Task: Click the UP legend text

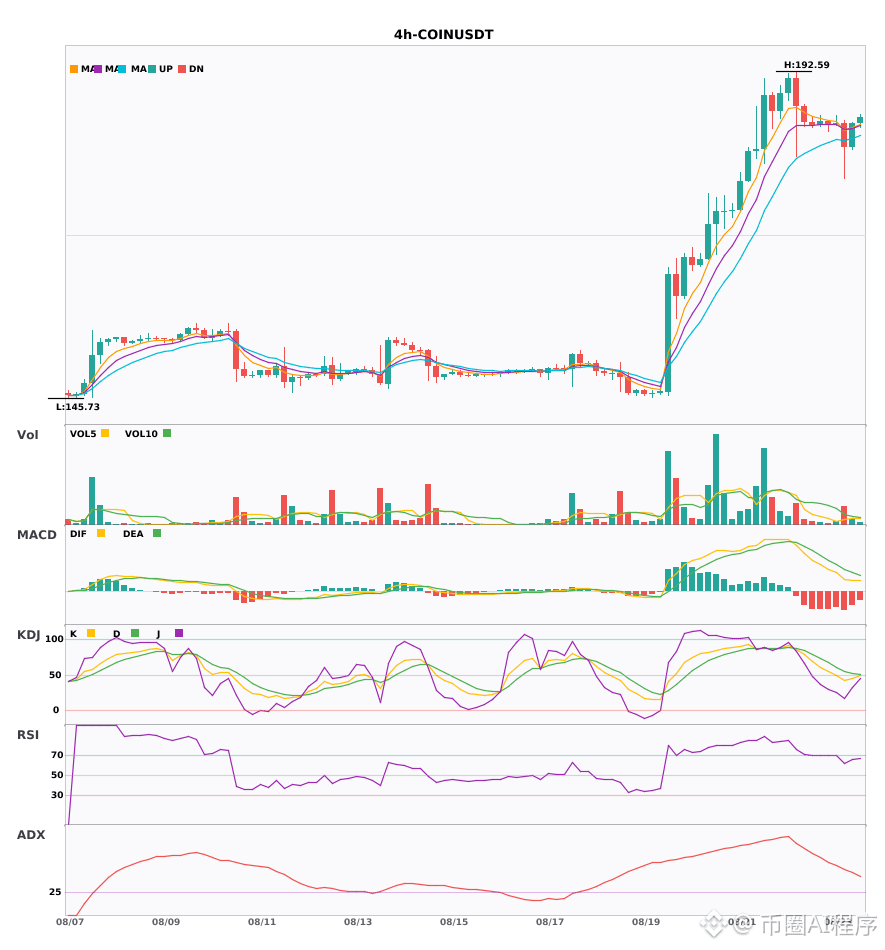Action: click(x=166, y=69)
